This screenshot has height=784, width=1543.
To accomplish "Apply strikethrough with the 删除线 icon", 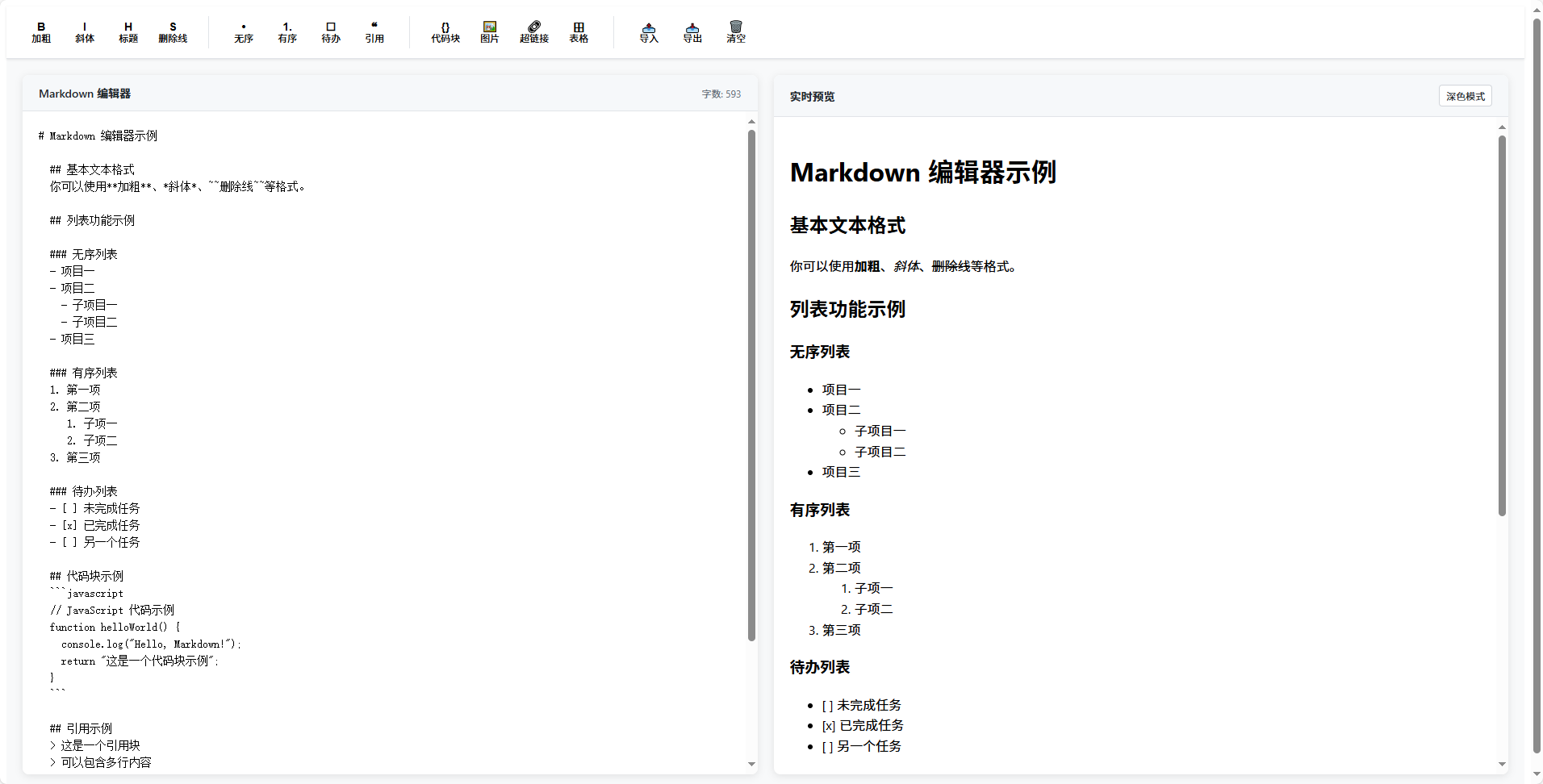I will coord(172,31).
